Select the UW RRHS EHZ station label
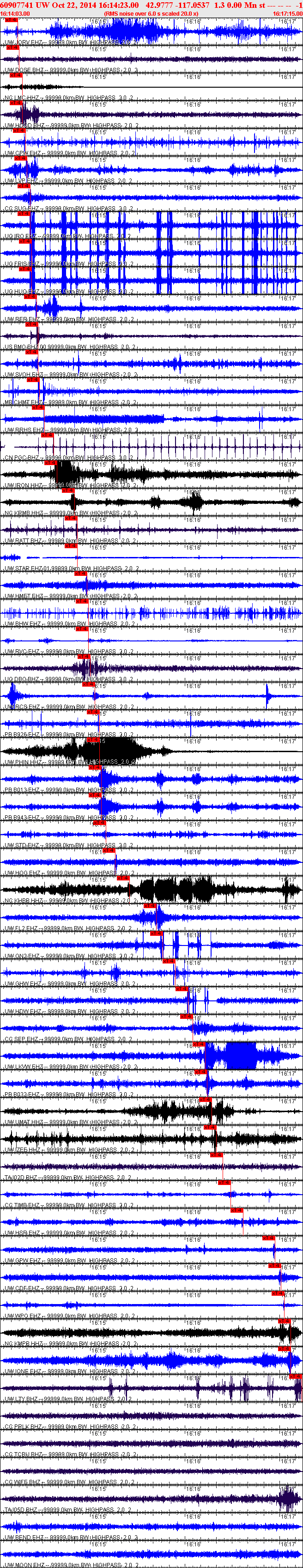 click(71, 430)
